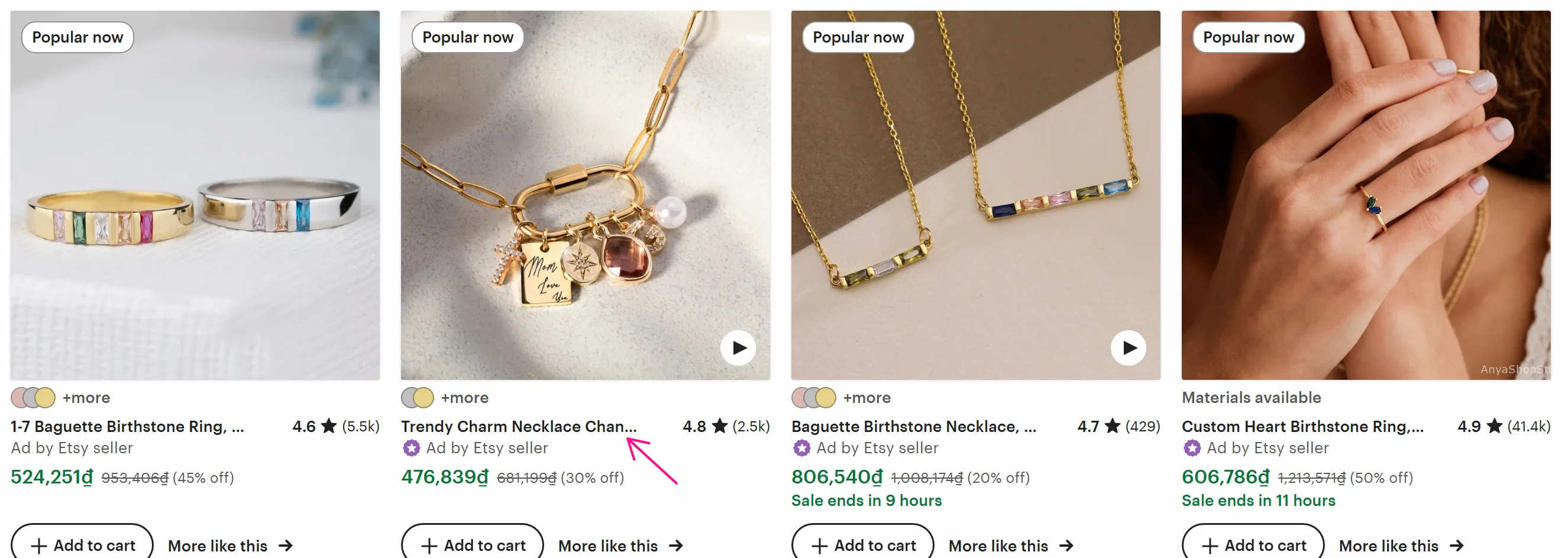This screenshot has height=558, width=1568.
Task: Expand +more color options for Baguette Ring
Action: coord(86,398)
